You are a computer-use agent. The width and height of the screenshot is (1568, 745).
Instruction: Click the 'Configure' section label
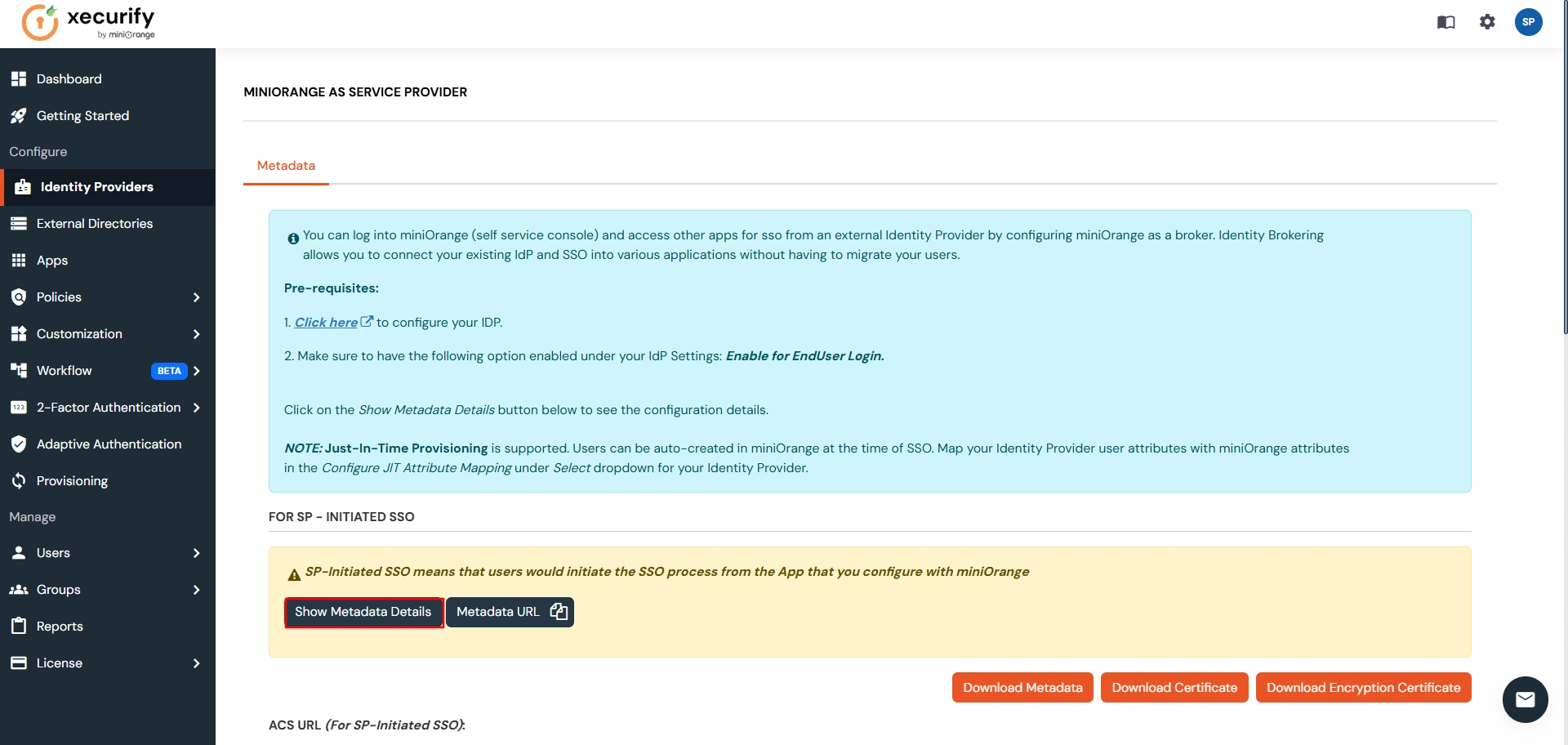pyautogui.click(x=38, y=151)
